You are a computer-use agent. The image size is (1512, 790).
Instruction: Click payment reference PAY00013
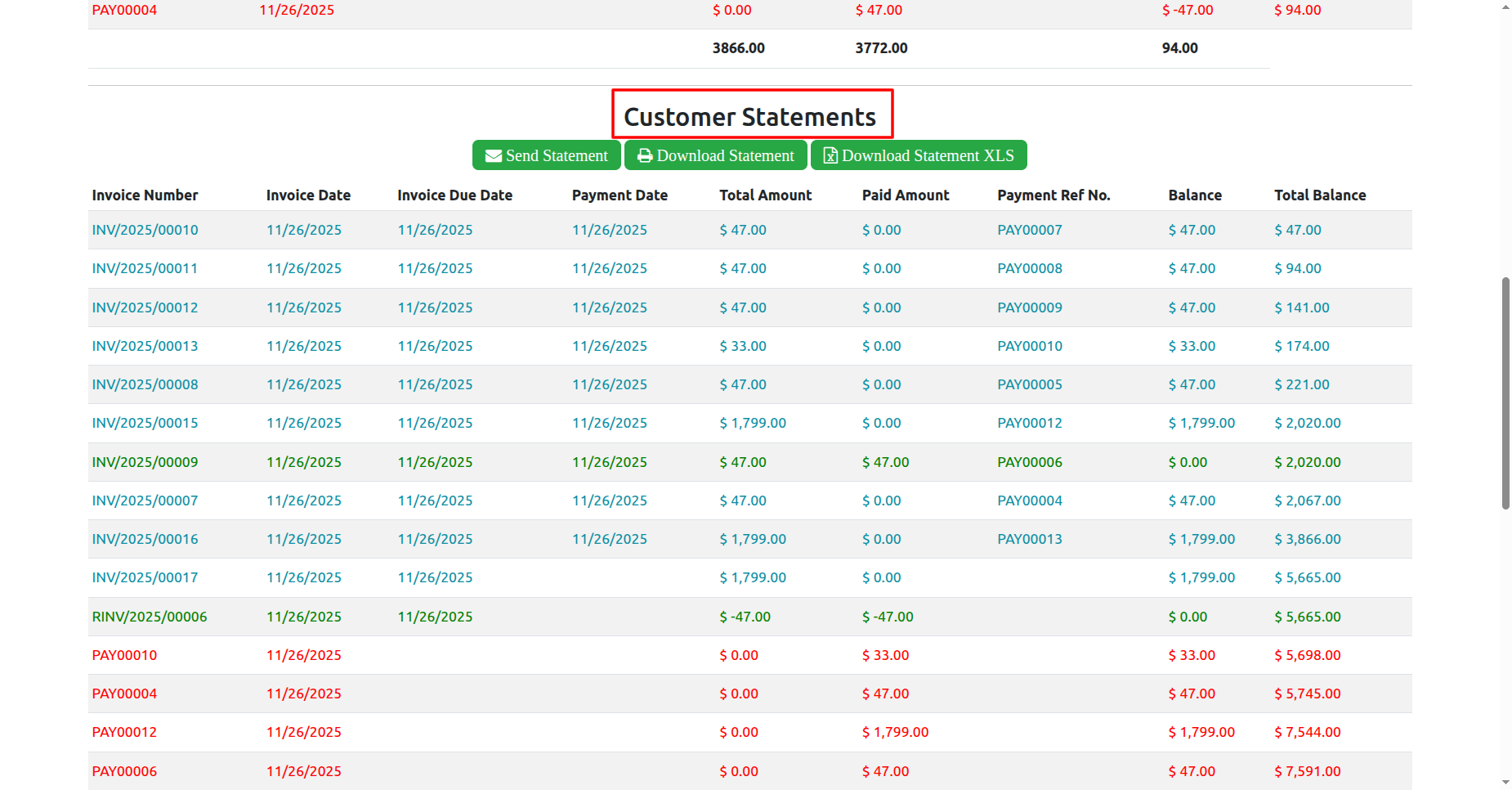tap(1029, 540)
